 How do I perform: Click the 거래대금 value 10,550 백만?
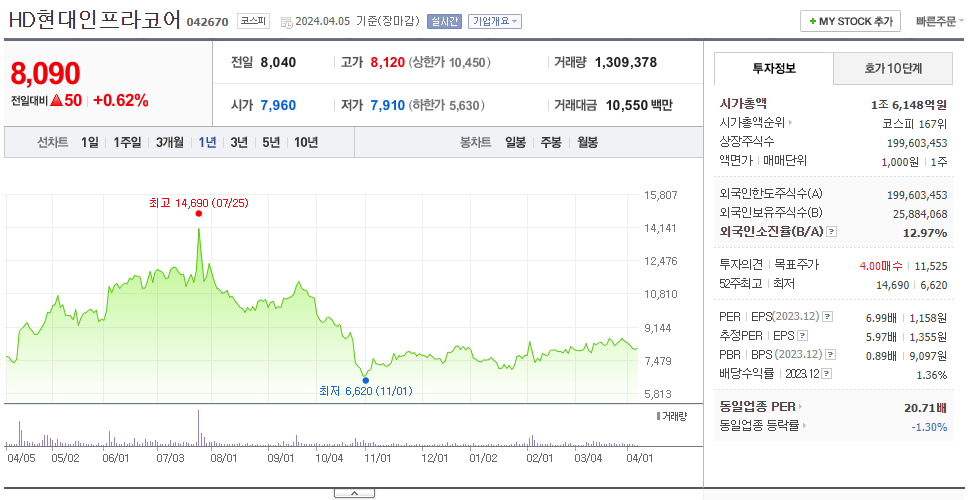(x=639, y=106)
